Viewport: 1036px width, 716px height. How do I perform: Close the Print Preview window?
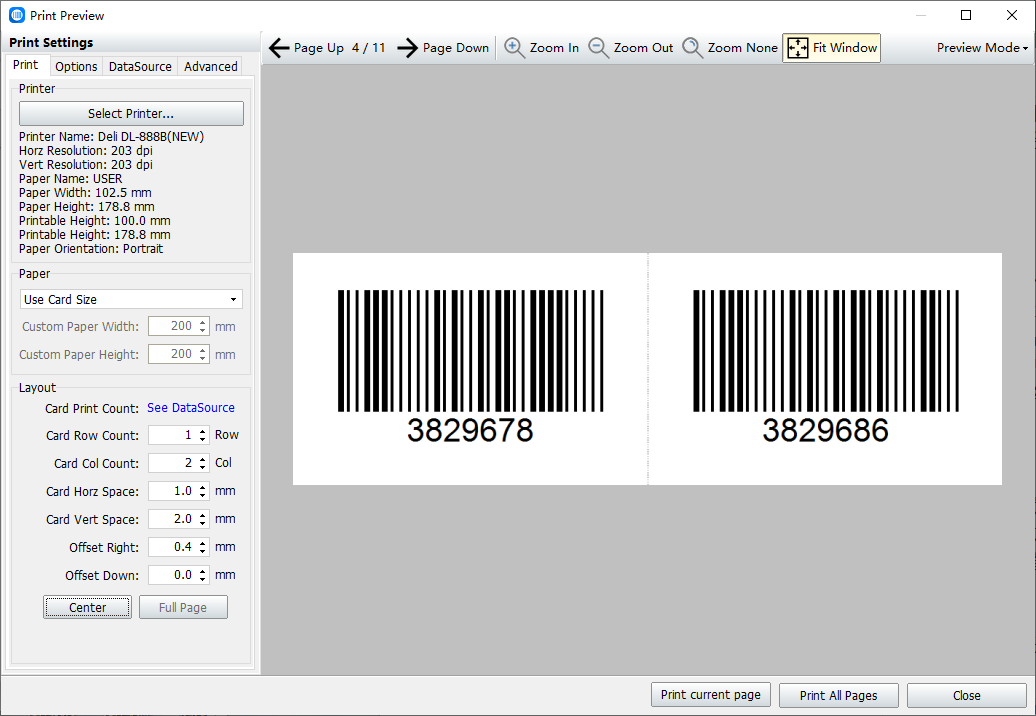point(1012,15)
